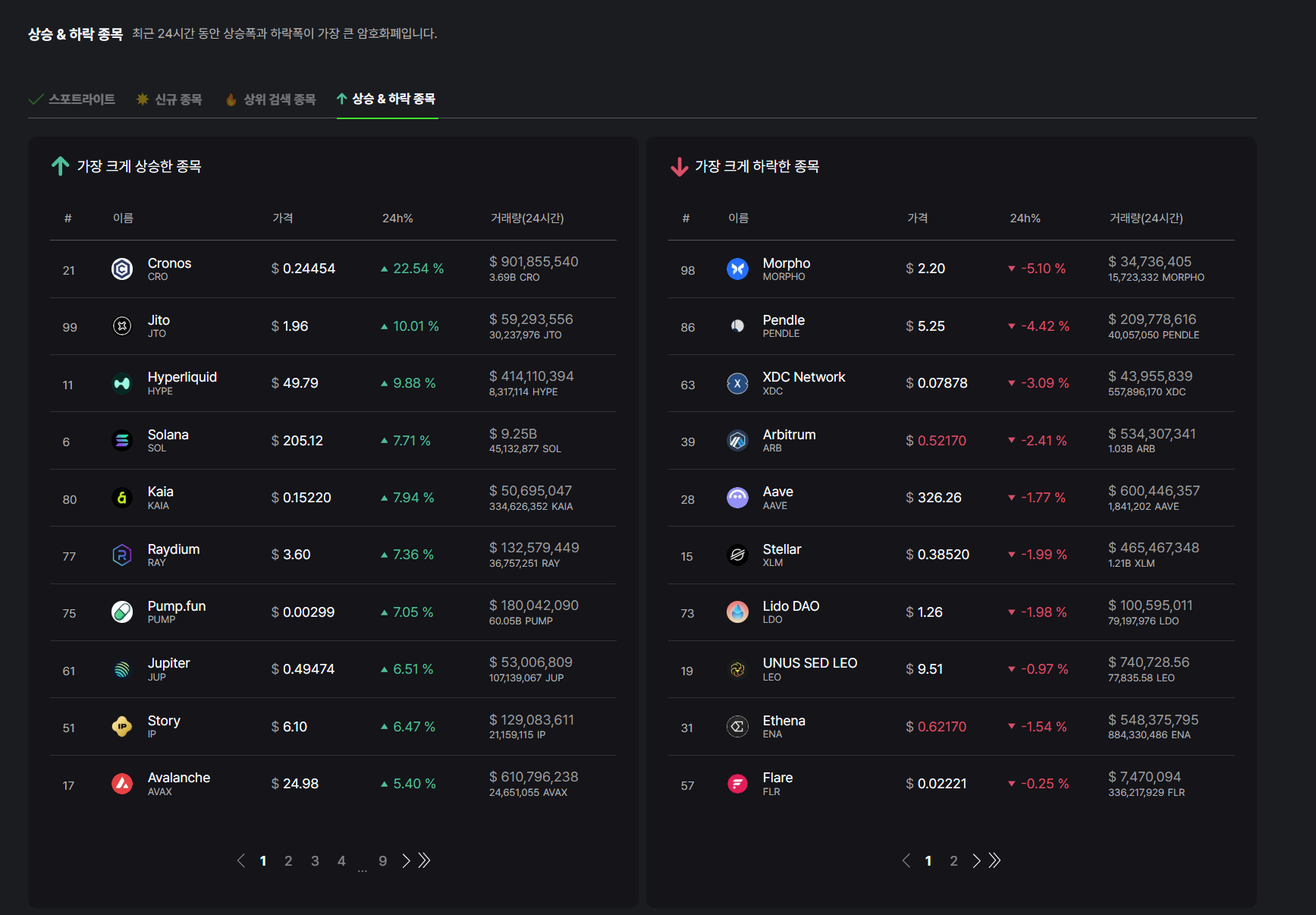Viewport: 1316px width, 915px height.
Task: Select current page 1 in gainers pagination
Action: pos(263,860)
